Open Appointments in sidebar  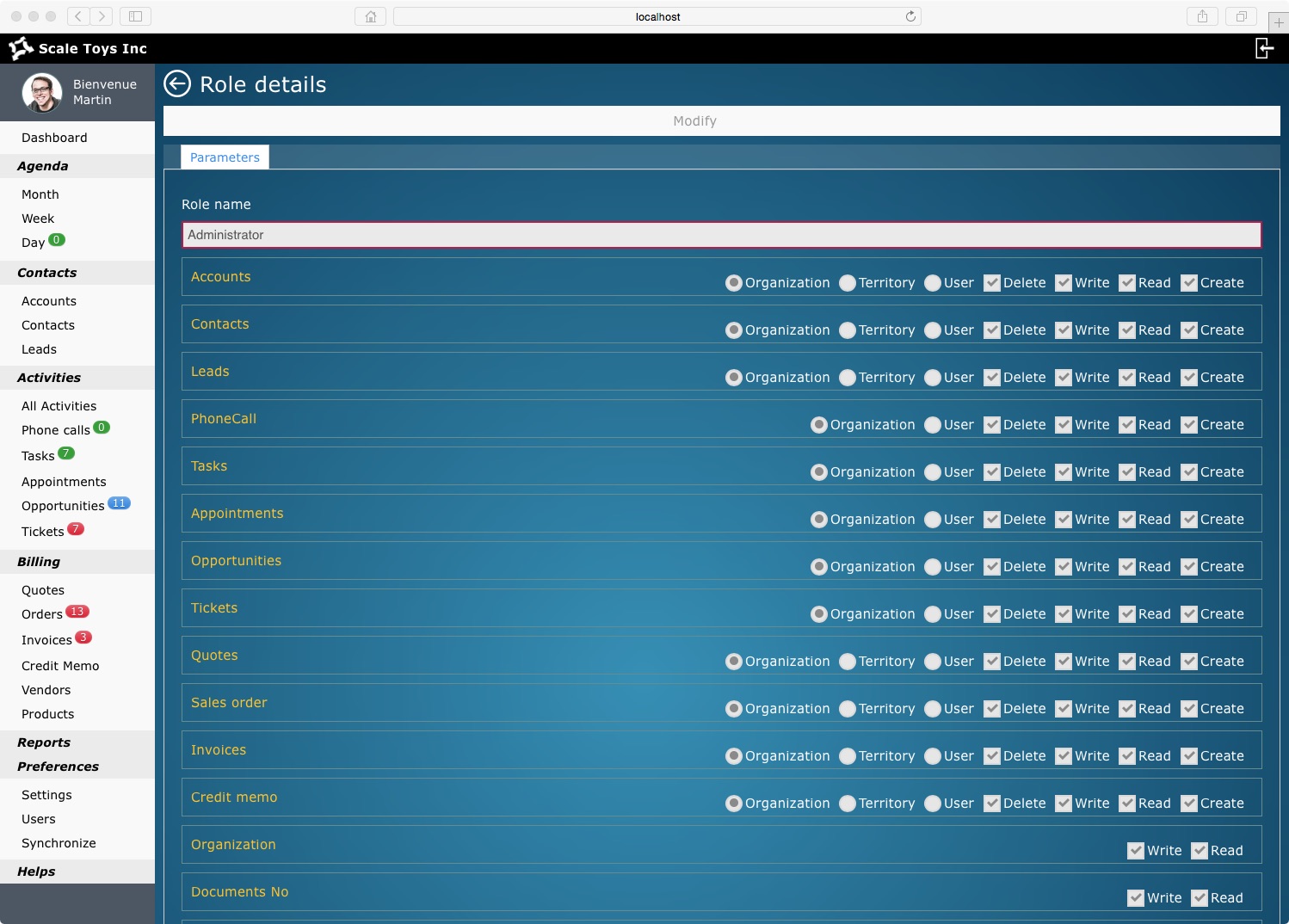pos(64,482)
